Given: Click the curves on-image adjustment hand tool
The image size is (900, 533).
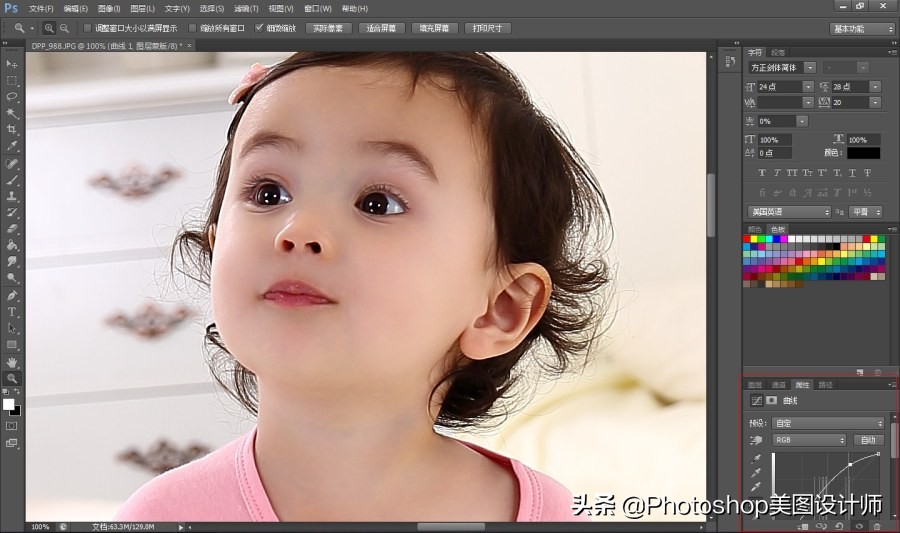Looking at the screenshot, I should point(756,440).
